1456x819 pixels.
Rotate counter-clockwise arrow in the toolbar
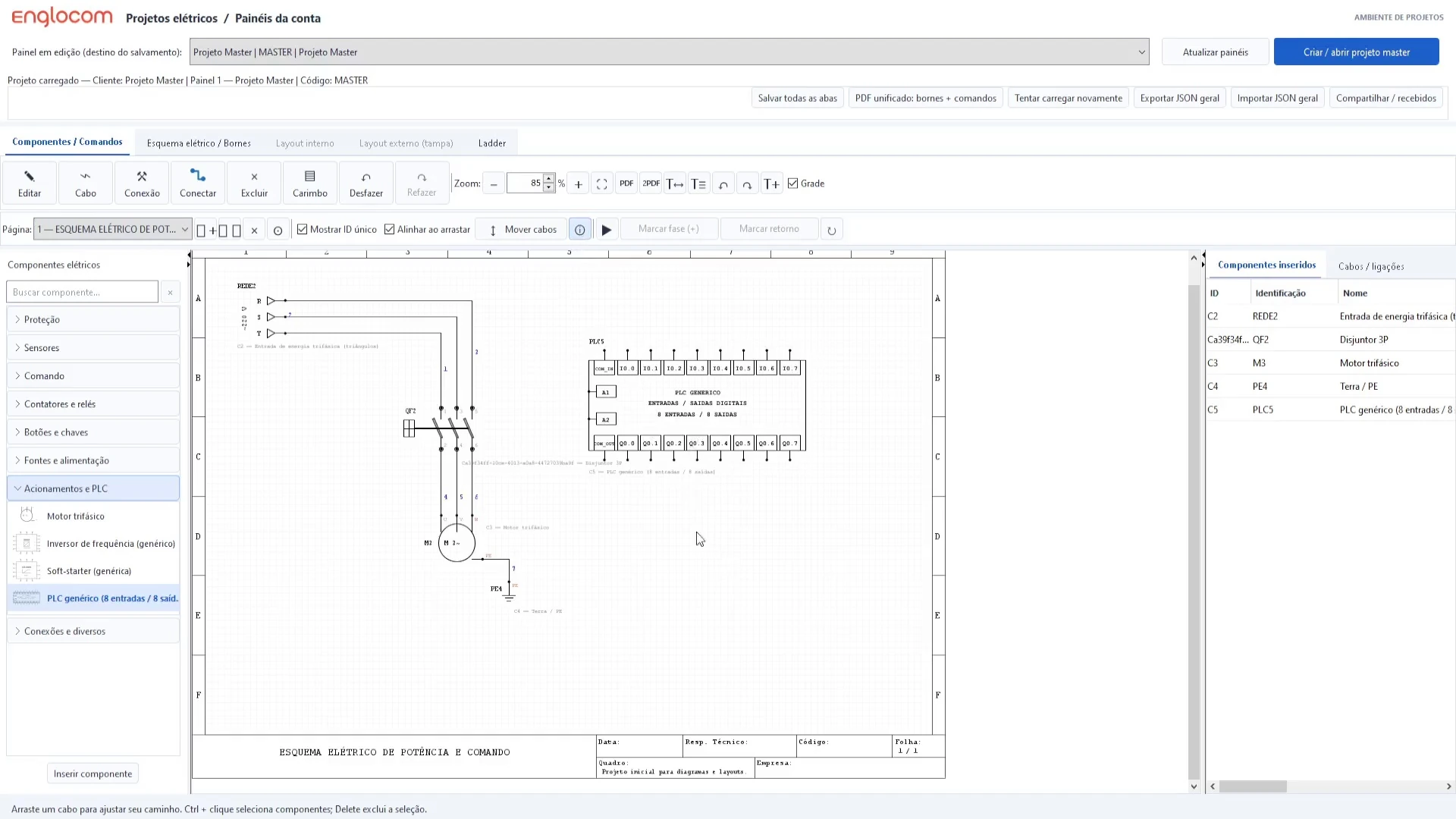[723, 184]
